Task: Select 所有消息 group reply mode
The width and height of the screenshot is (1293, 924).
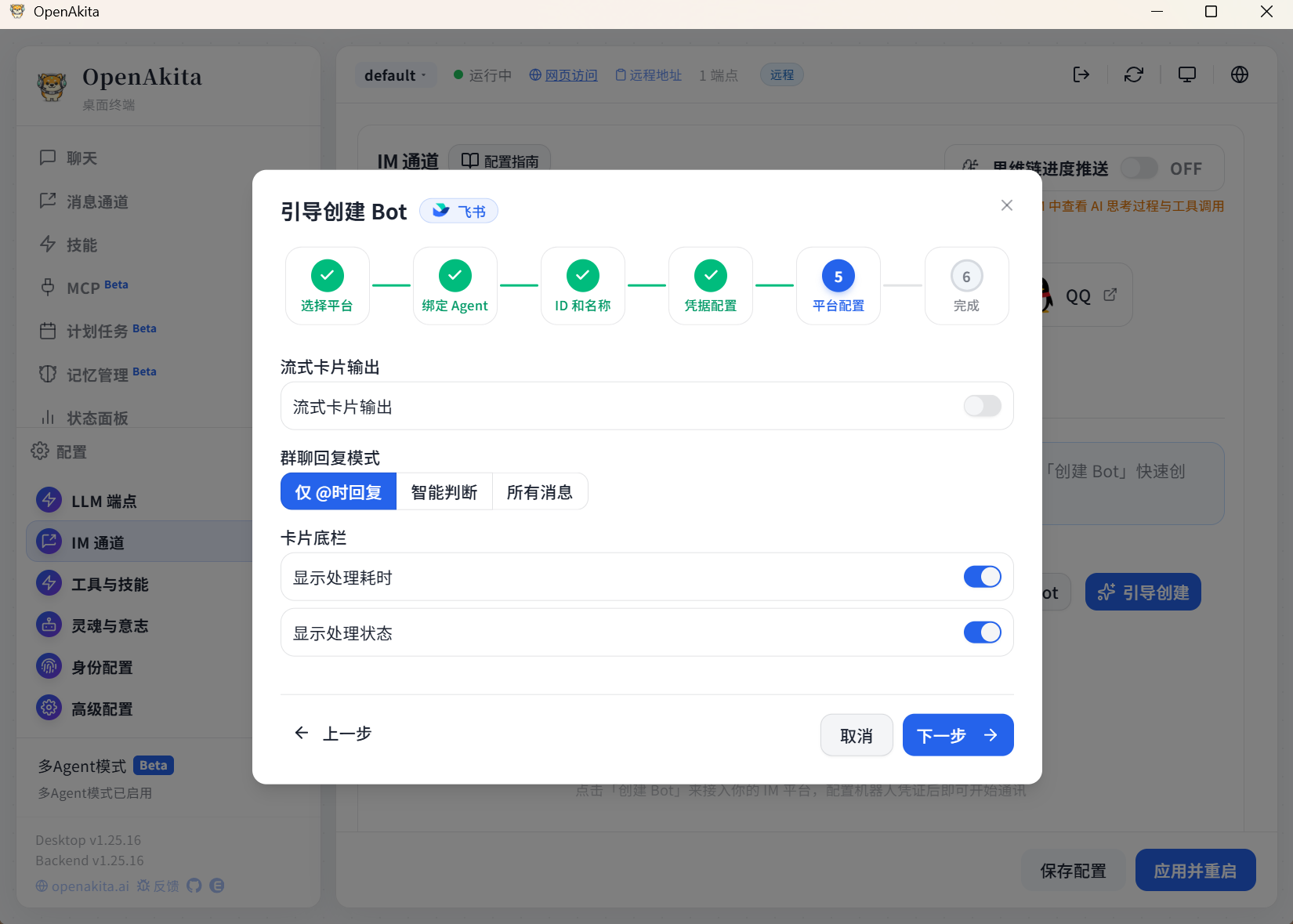Action: [x=540, y=492]
